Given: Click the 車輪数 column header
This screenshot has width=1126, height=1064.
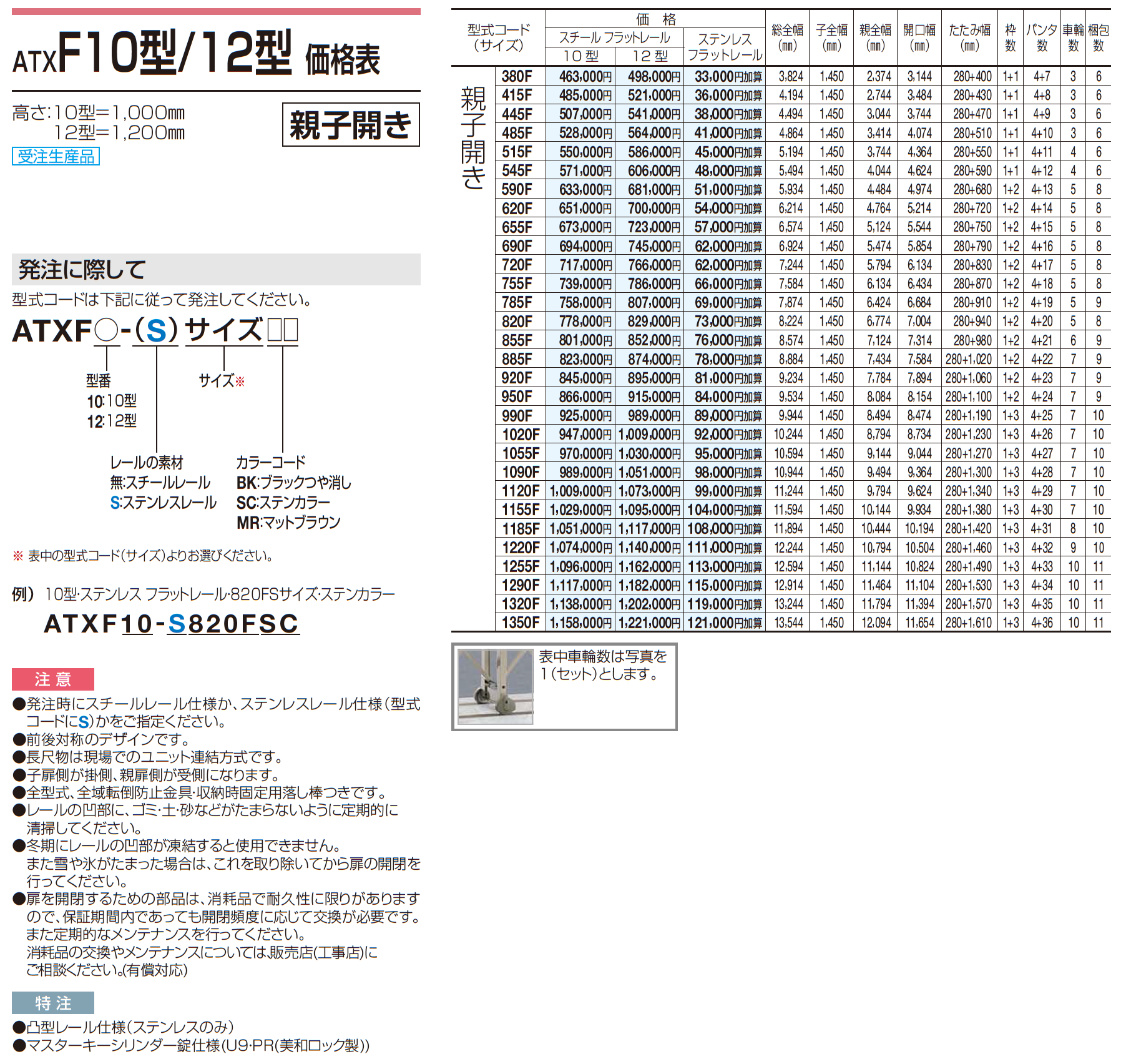Looking at the screenshot, I should pos(1073,37).
